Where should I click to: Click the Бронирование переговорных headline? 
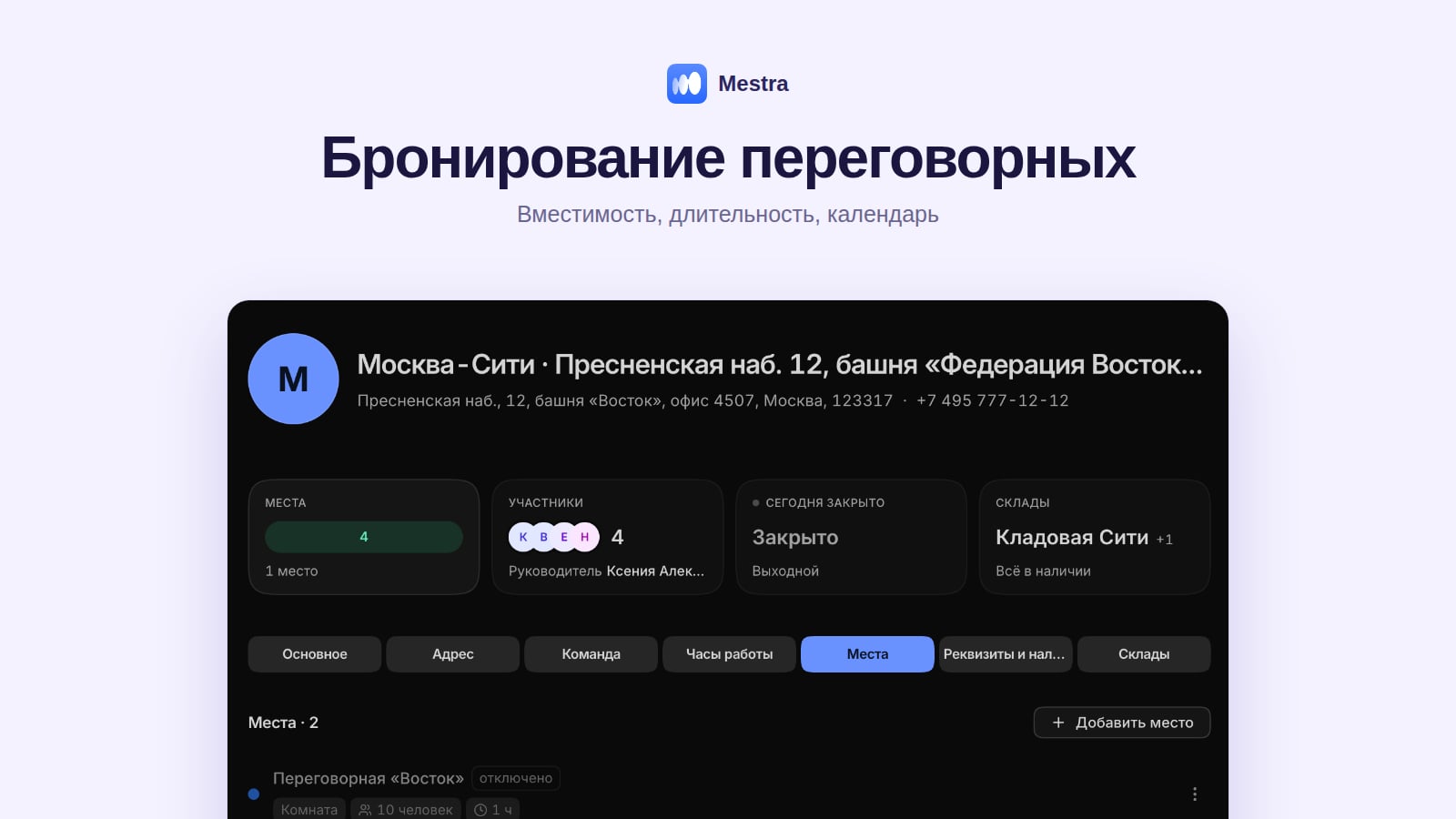click(728, 158)
